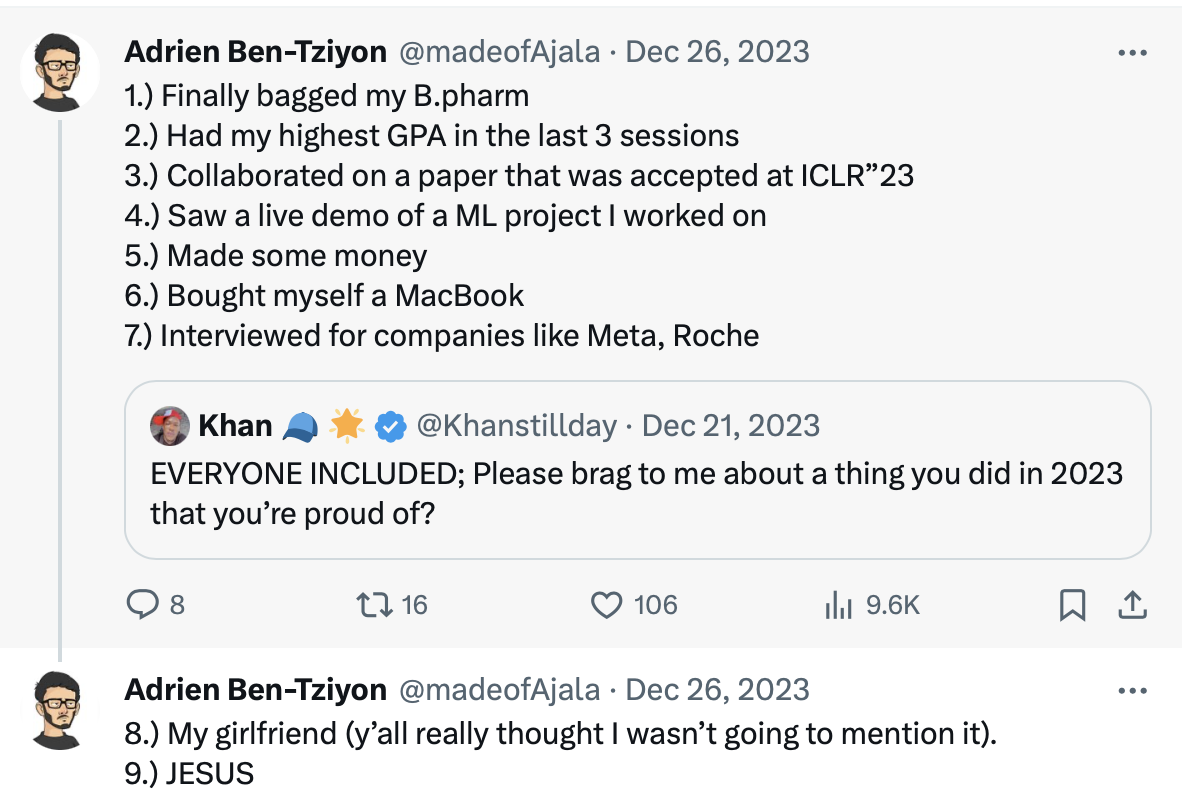Bookmark the B.pharm tweet
The height and width of the screenshot is (810, 1182).
click(1072, 604)
